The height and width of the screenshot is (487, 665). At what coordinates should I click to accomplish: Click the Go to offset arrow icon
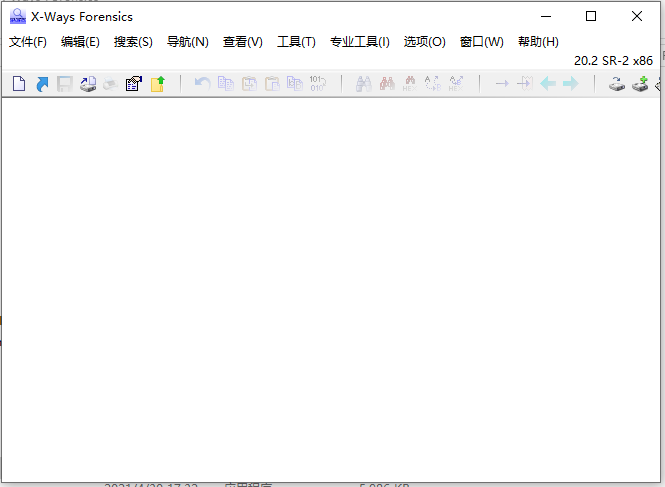[502, 84]
